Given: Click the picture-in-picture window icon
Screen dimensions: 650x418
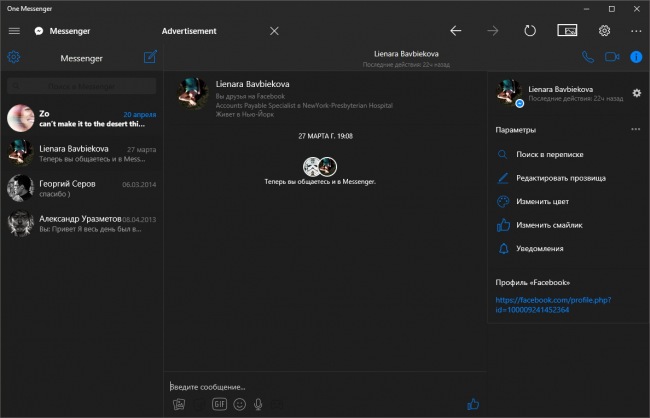Looking at the screenshot, I should tap(567, 30).
